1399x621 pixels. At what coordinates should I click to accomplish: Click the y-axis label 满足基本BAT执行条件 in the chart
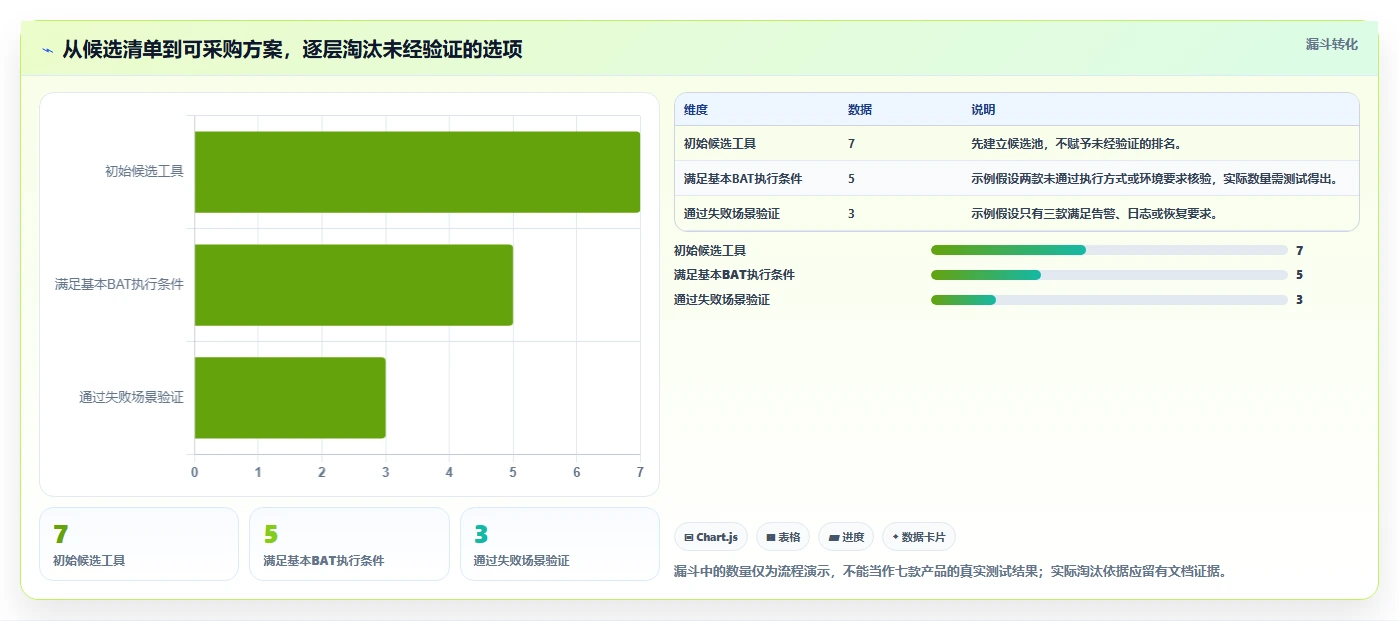point(119,284)
